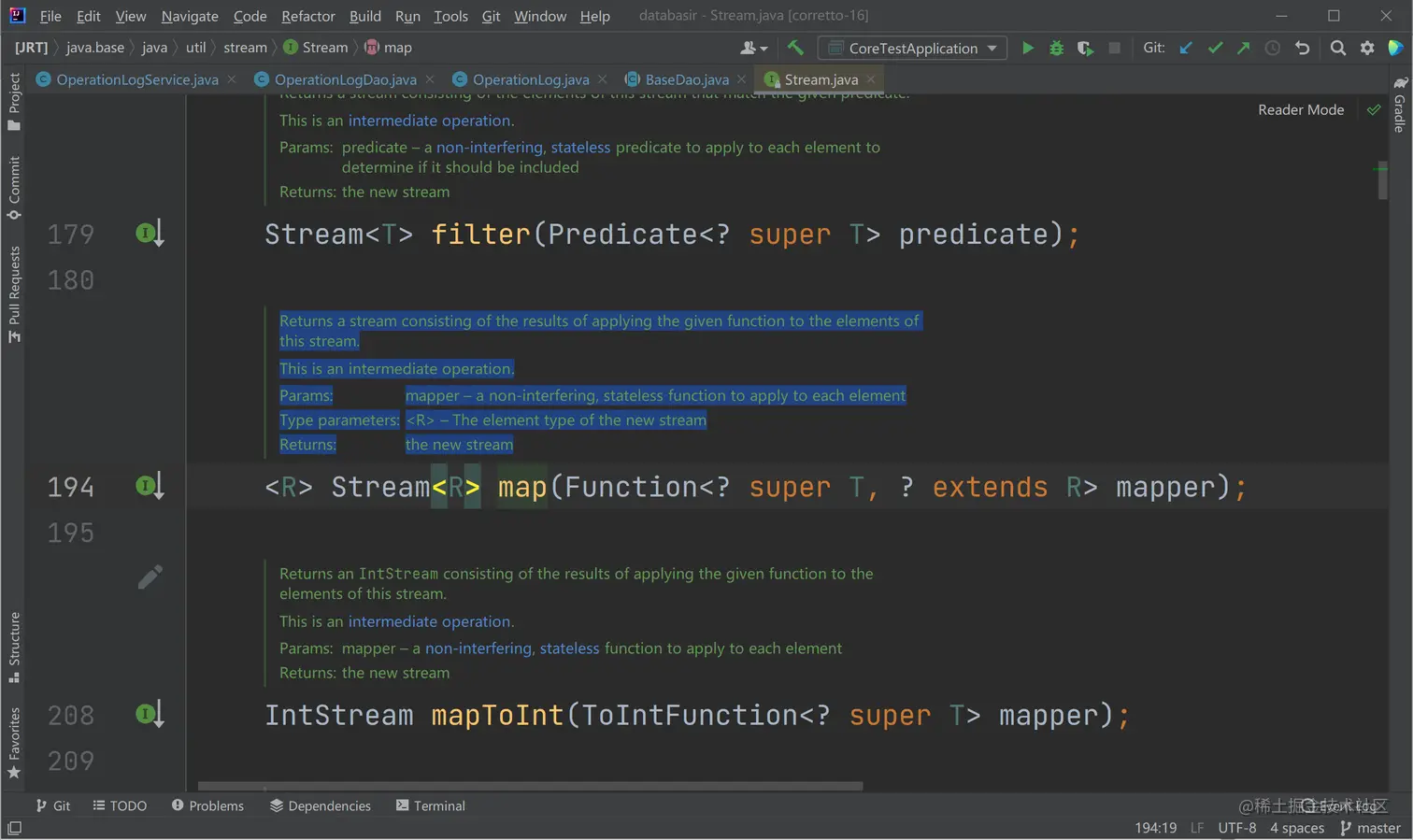The height and width of the screenshot is (840, 1413).
Task: Click util breadcrumb in navigation bar
Action: (x=195, y=48)
